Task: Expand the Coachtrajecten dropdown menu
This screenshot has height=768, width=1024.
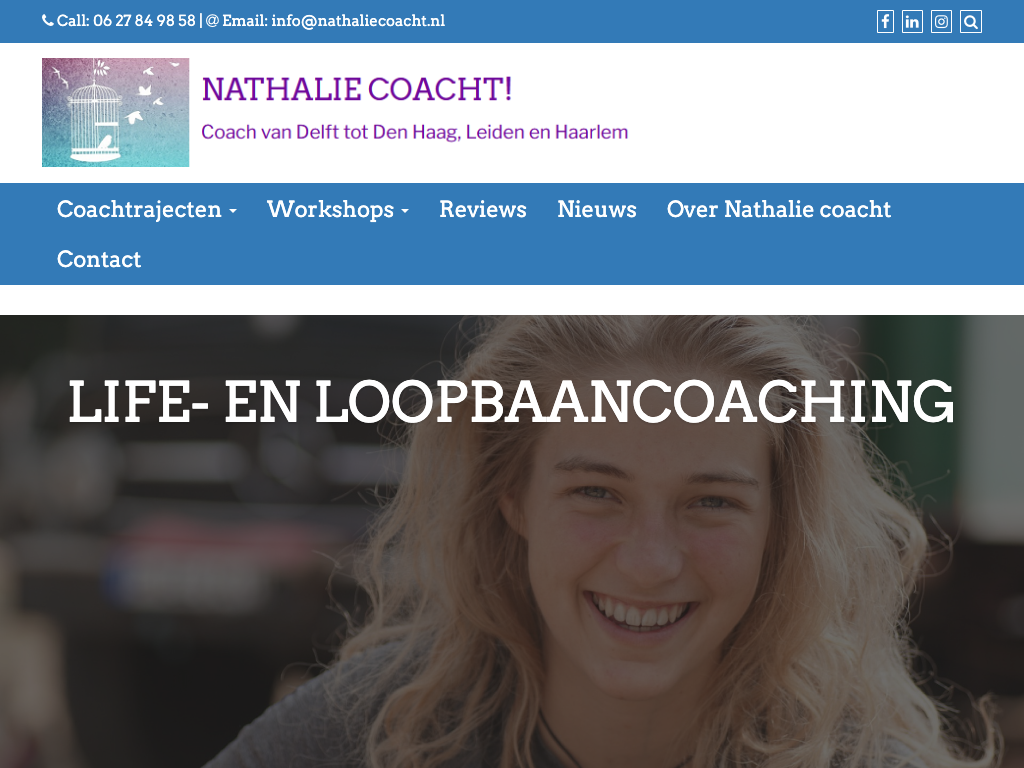Action: click(146, 209)
